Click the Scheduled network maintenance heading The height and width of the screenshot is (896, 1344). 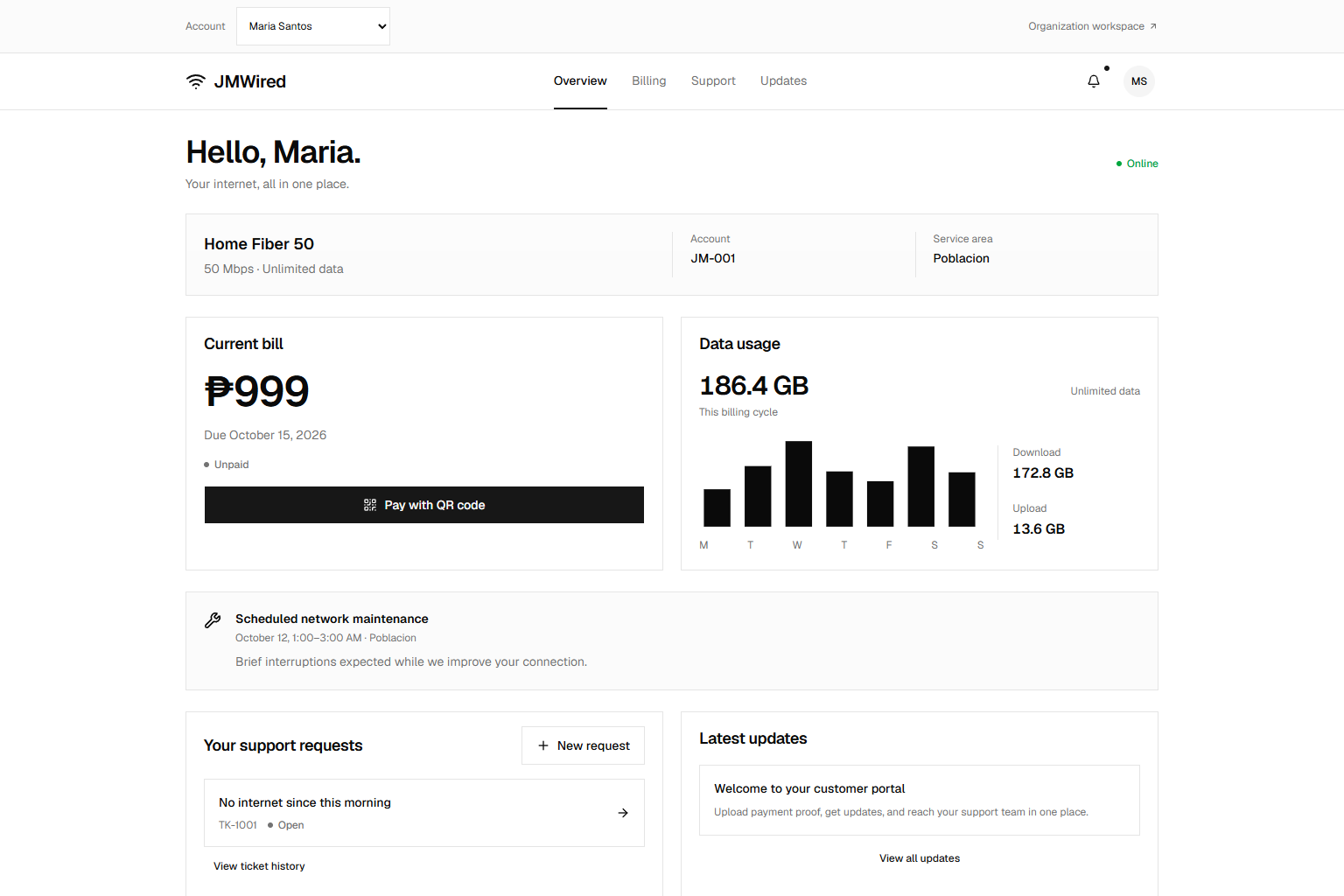[x=332, y=619]
